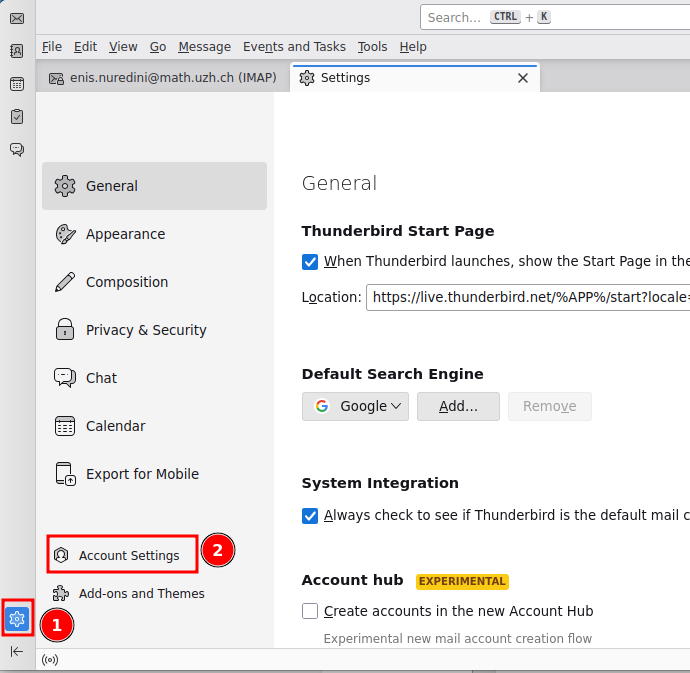Image resolution: width=690 pixels, height=673 pixels.
Task: Select the Composition settings category
Action: [154, 282]
